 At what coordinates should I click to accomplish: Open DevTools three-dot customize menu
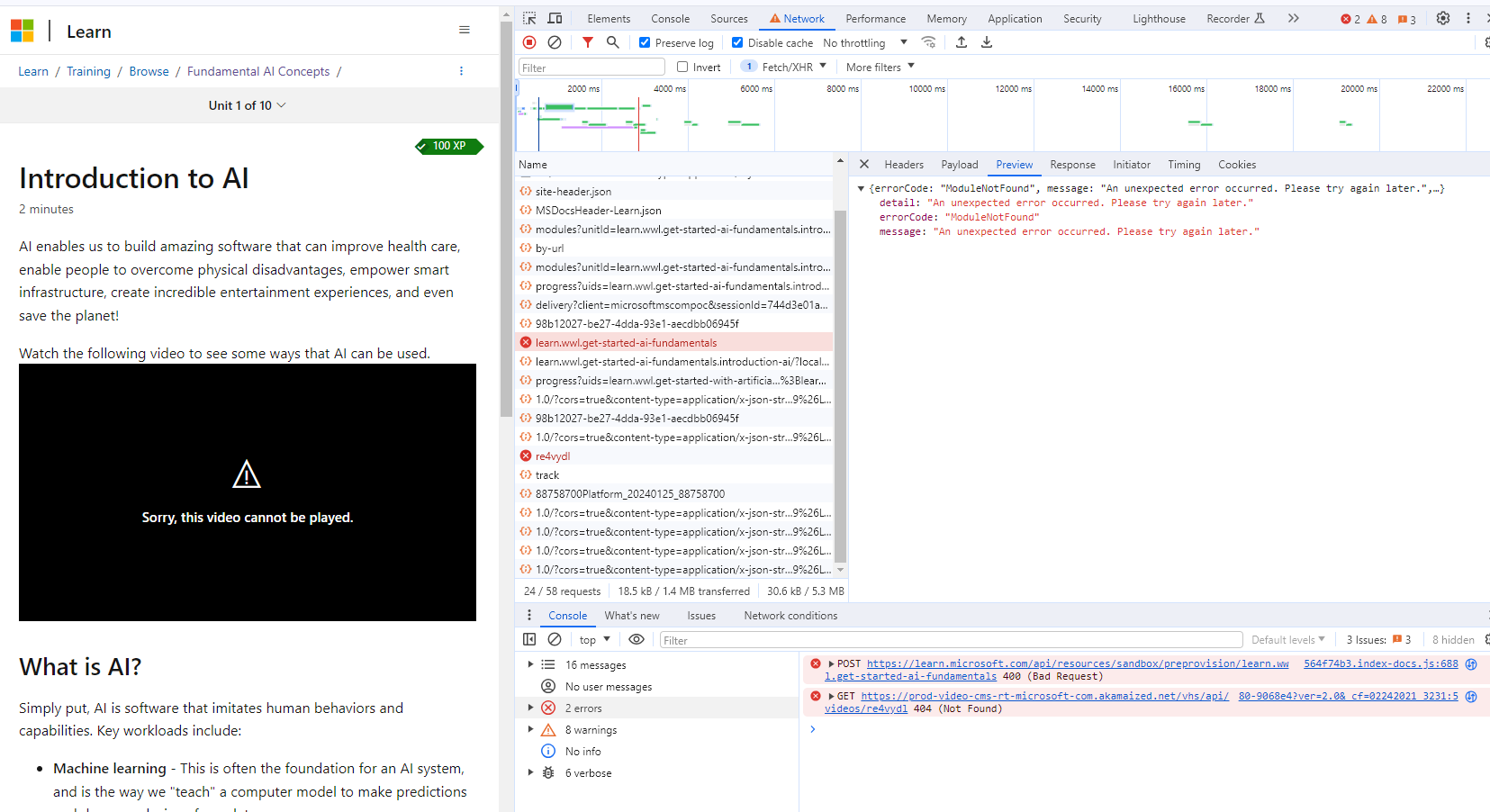[1468, 18]
